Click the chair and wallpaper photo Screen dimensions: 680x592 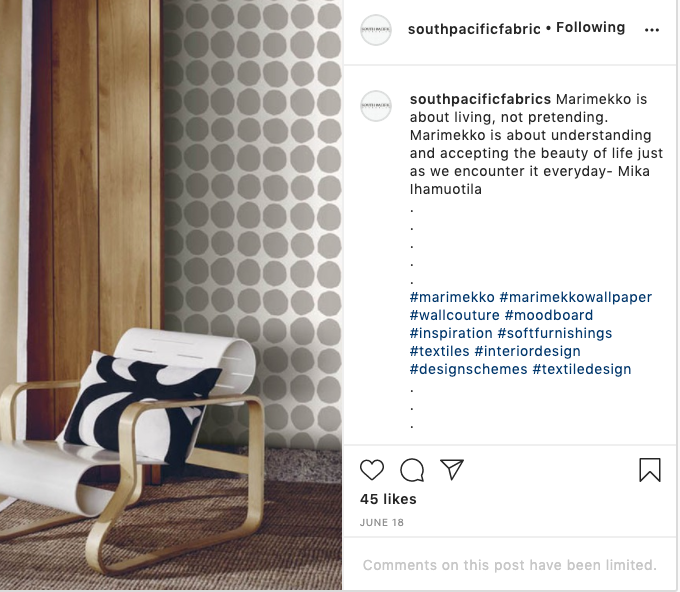[x=171, y=295]
